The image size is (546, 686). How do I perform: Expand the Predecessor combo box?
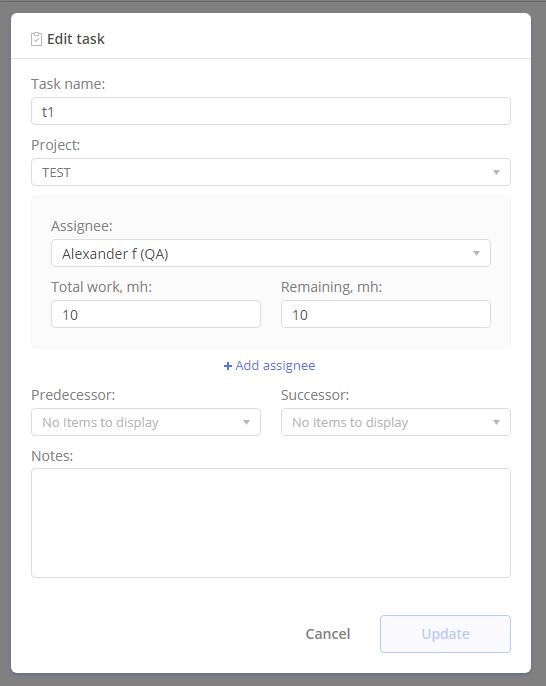[x=146, y=422]
